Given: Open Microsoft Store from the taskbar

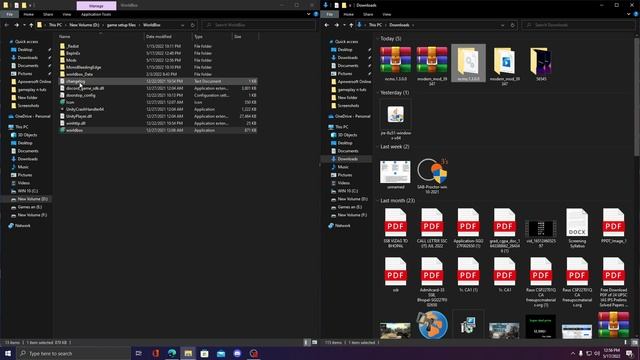Looking at the screenshot, I should click(204, 353).
